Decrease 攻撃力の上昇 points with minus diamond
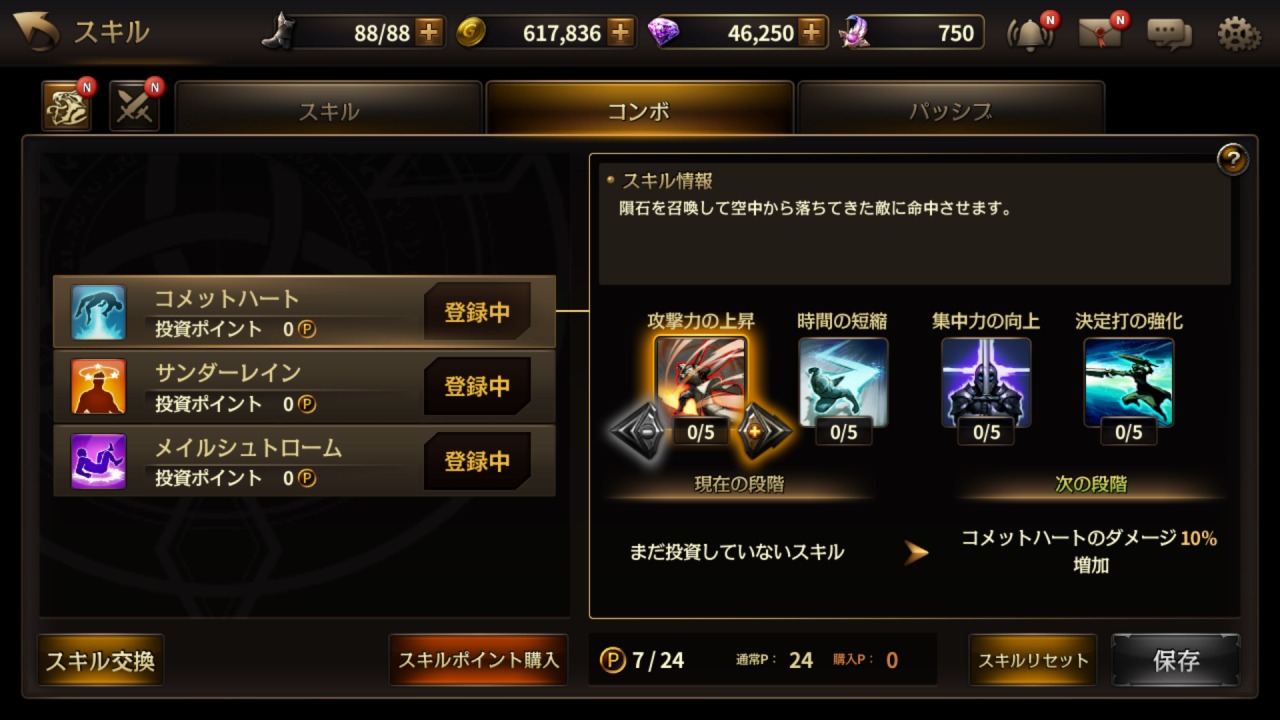 [639, 430]
